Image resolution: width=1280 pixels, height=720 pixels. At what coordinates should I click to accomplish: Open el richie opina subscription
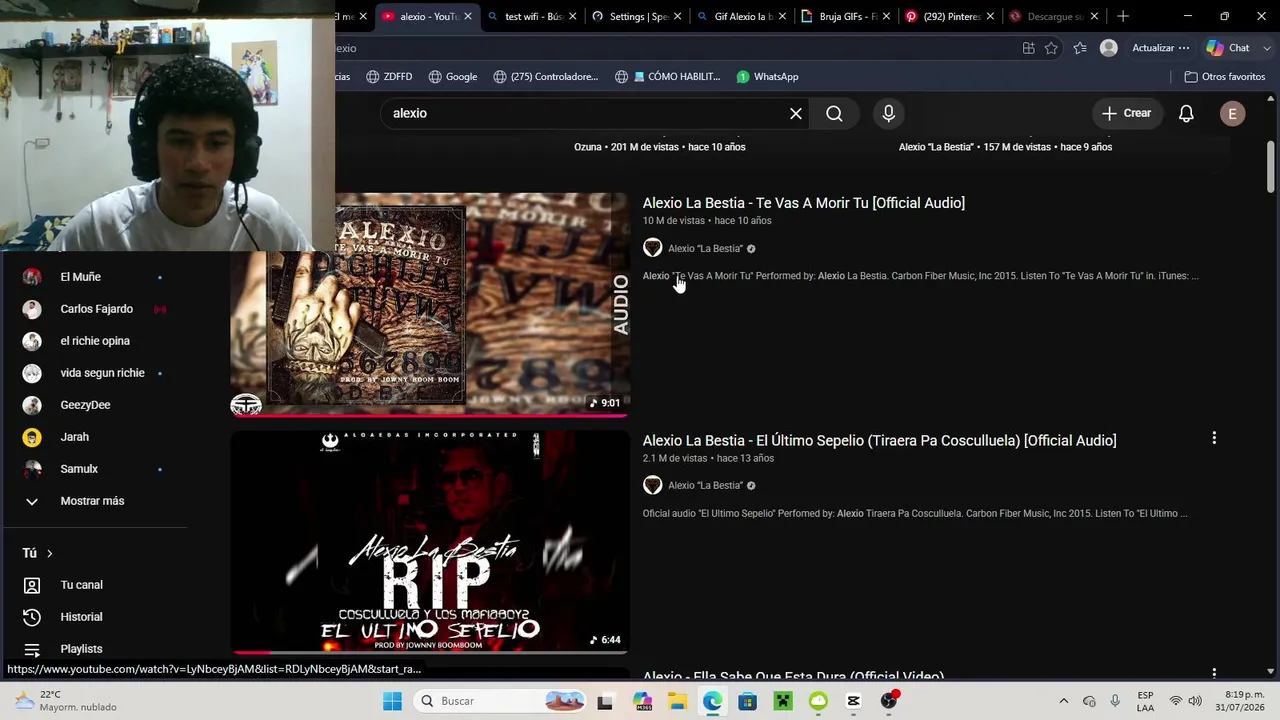[94, 341]
